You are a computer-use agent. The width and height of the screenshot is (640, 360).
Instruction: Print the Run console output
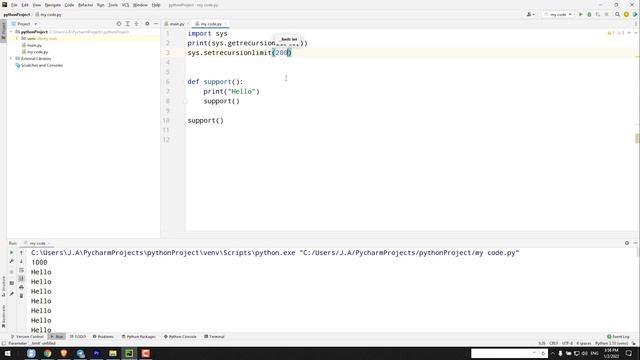click(x=21, y=287)
